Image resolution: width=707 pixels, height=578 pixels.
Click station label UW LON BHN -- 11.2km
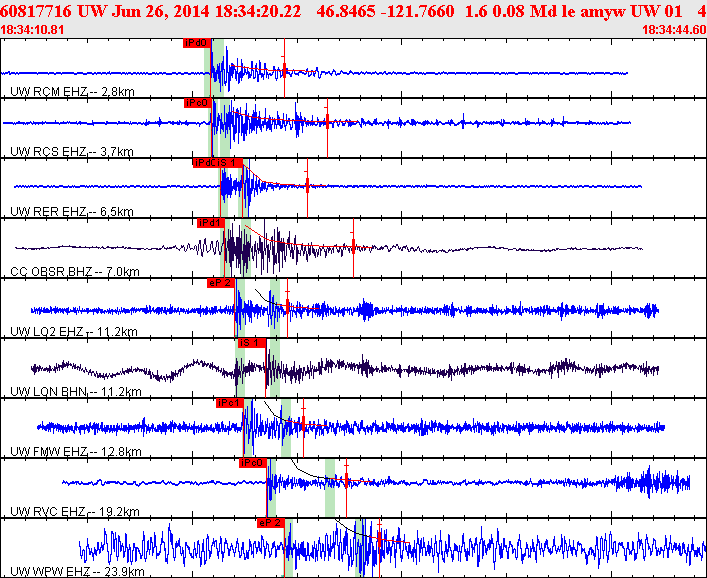[76, 392]
